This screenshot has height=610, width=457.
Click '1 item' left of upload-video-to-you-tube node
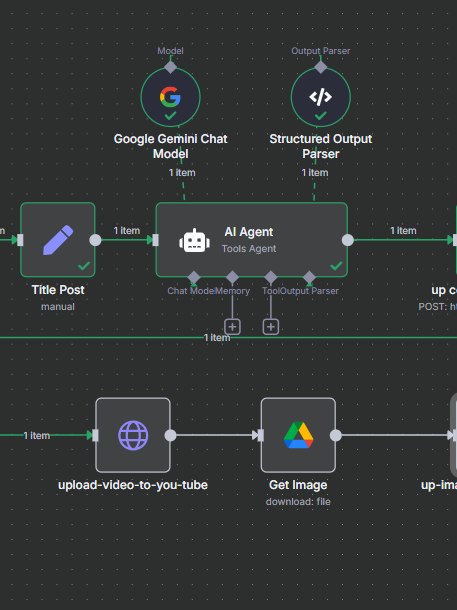tap(37, 436)
